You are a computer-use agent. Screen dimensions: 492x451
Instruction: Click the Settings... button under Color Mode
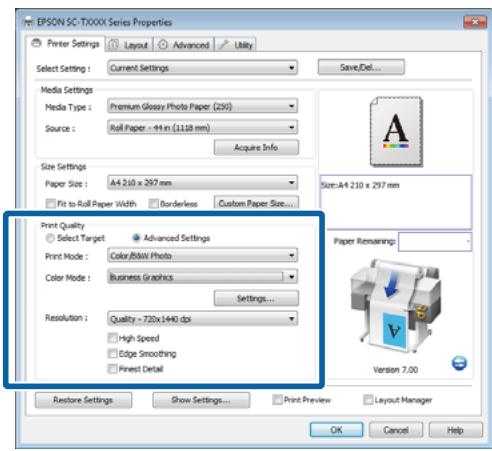256,298
